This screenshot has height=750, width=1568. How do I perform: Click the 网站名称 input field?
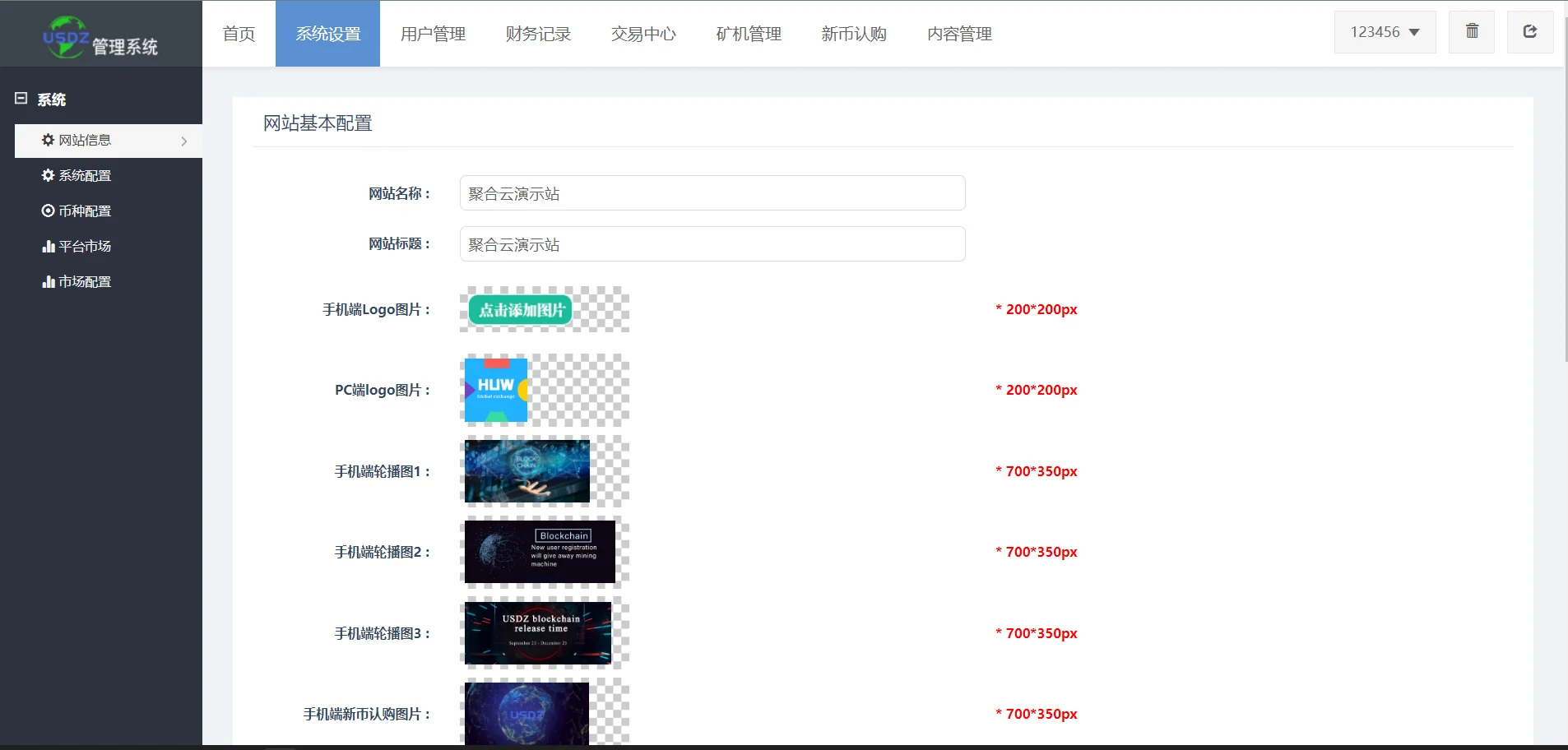[x=712, y=193]
